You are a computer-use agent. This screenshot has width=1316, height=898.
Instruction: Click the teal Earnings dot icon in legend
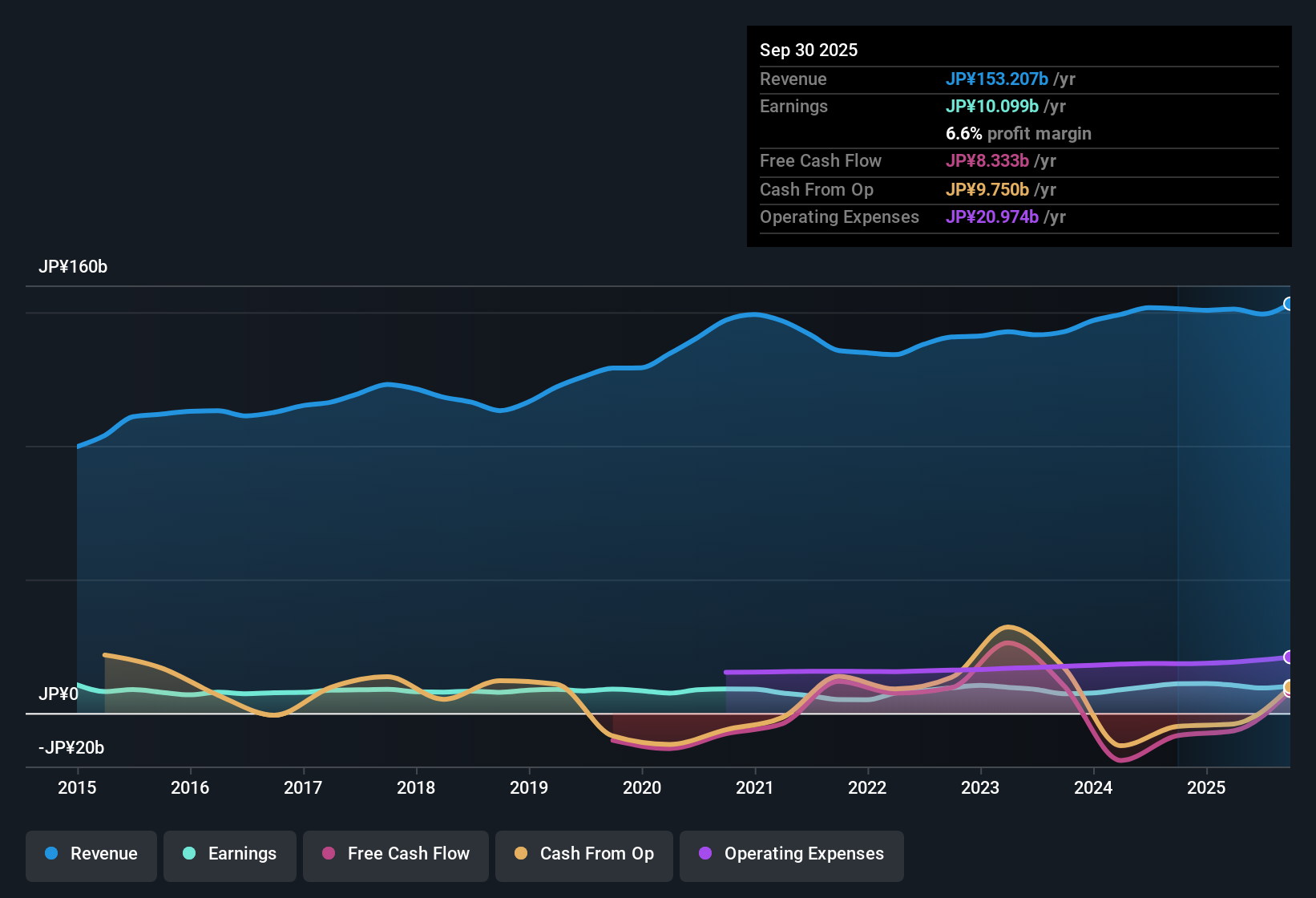(x=189, y=854)
